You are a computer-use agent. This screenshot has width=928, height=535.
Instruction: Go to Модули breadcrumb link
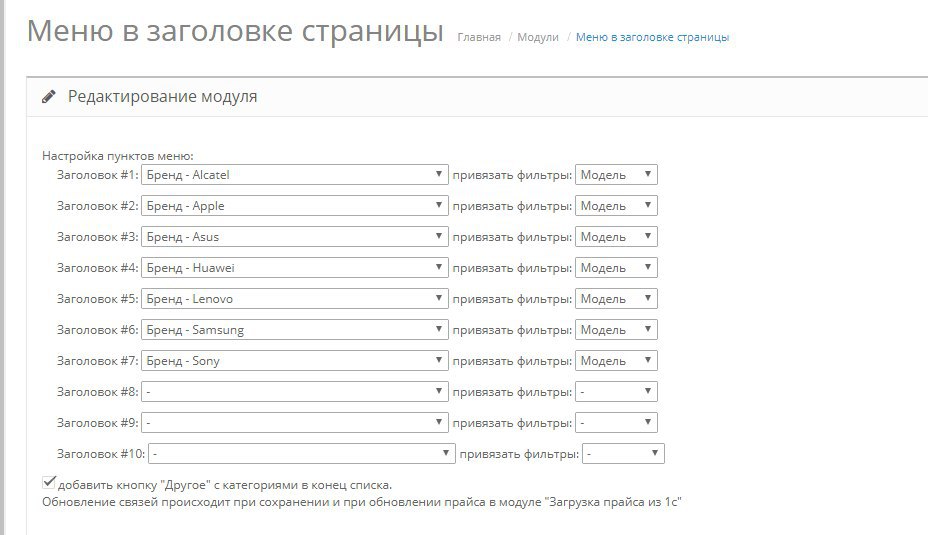point(537,37)
